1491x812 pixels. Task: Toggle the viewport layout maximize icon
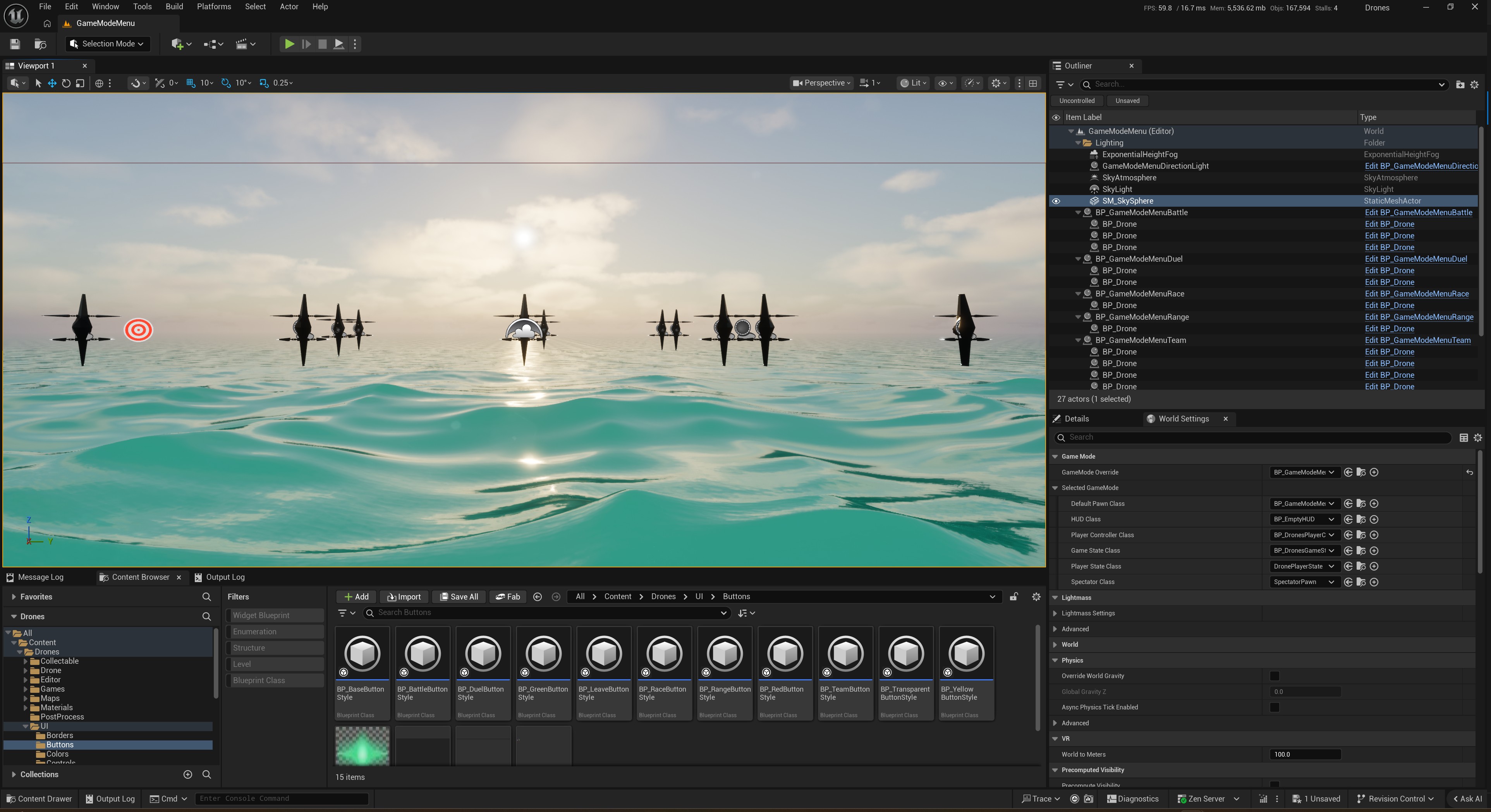(x=1033, y=83)
